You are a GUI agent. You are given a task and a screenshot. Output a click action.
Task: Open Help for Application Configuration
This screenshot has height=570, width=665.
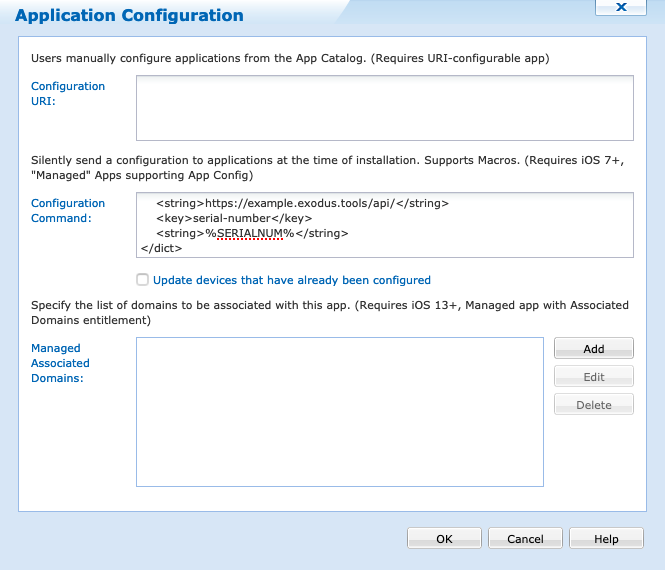pyautogui.click(x=606, y=539)
